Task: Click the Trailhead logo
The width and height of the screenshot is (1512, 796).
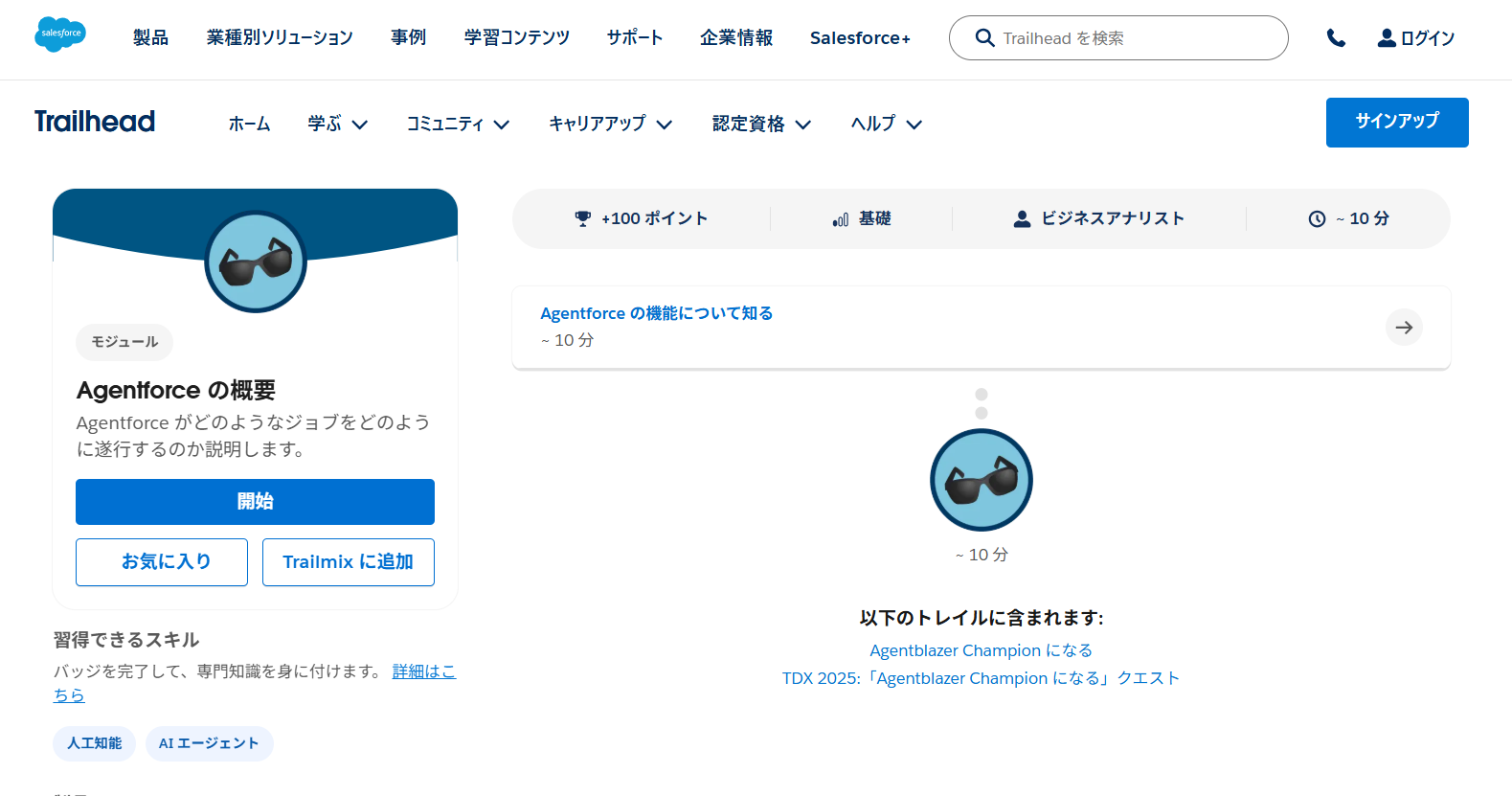Action: click(x=95, y=122)
